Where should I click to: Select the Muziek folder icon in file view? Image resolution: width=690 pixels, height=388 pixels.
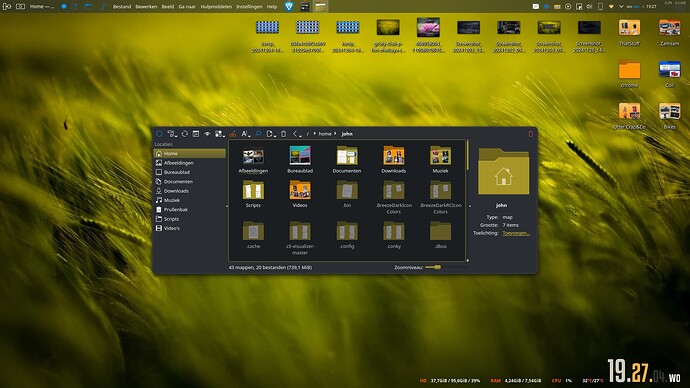click(x=440, y=156)
